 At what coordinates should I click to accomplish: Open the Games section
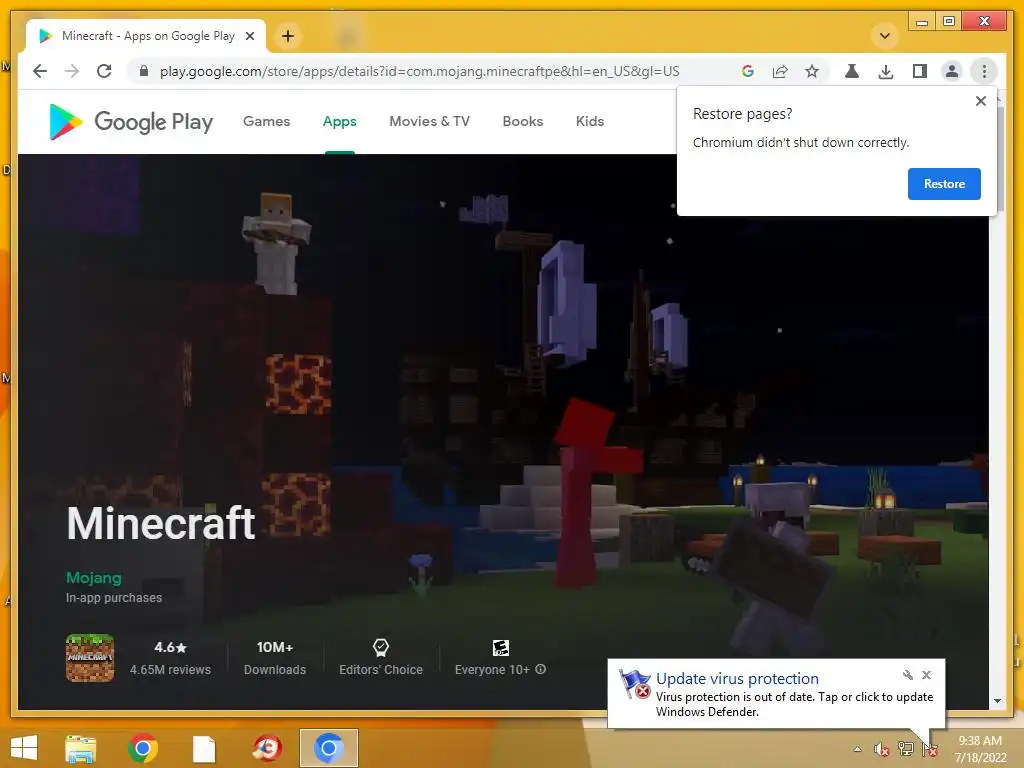[266, 121]
